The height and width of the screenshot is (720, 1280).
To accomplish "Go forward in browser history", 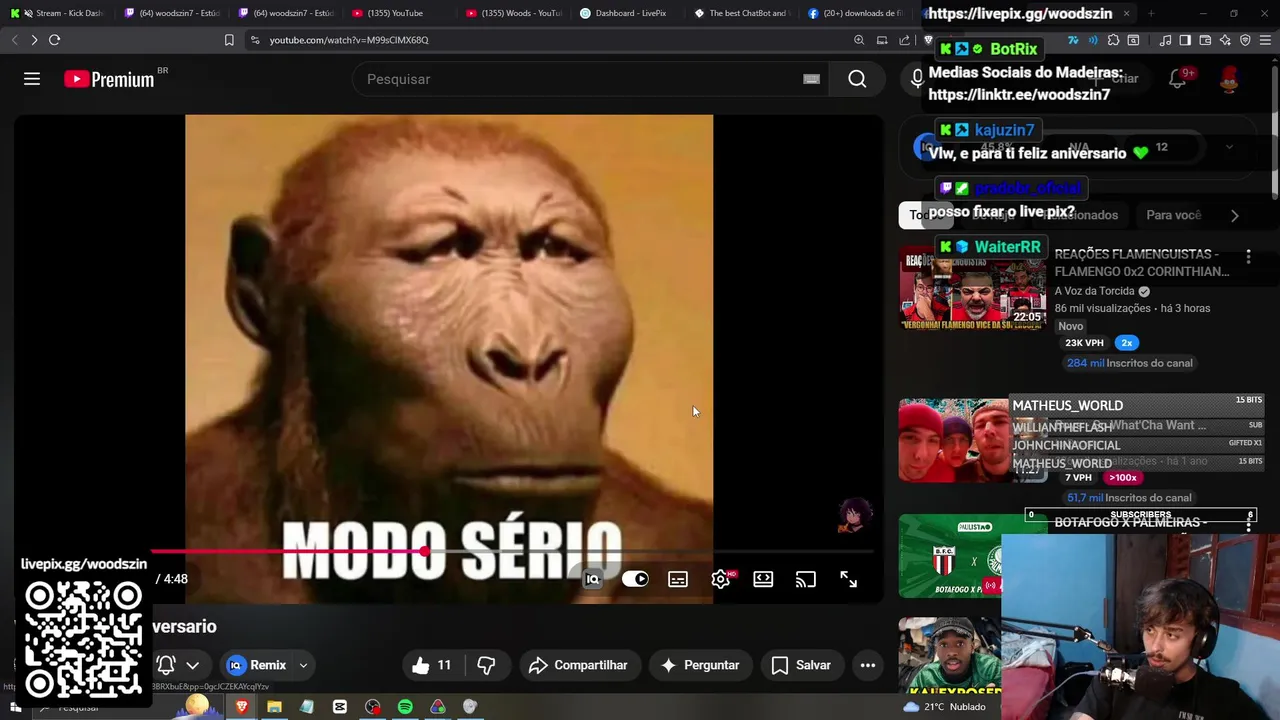I will 34,40.
